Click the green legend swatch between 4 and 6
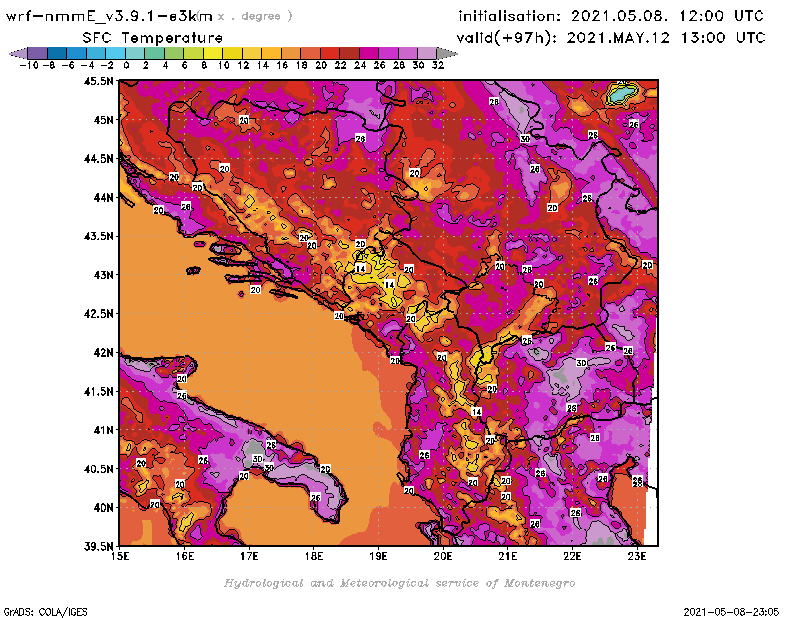 173,53
